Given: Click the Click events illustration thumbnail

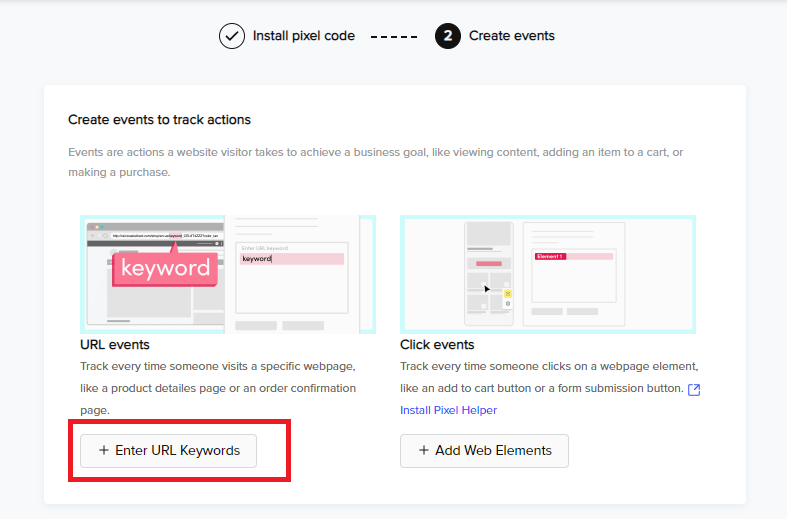Looking at the screenshot, I should tap(548, 274).
